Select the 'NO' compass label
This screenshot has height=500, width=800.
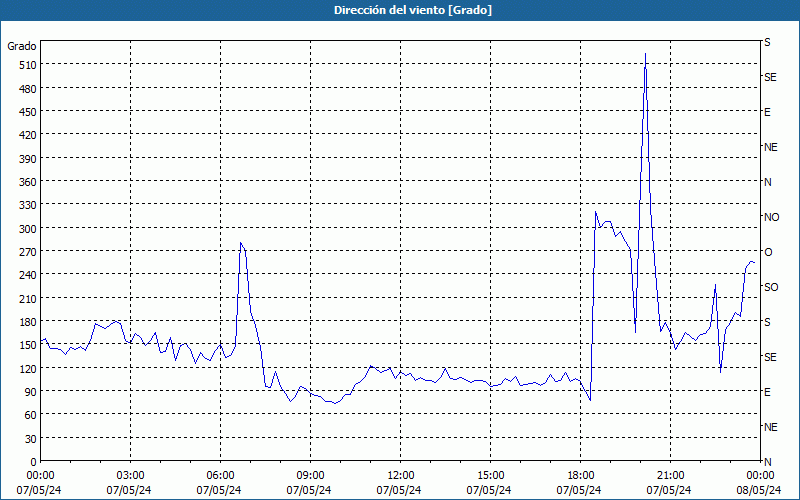771,217
